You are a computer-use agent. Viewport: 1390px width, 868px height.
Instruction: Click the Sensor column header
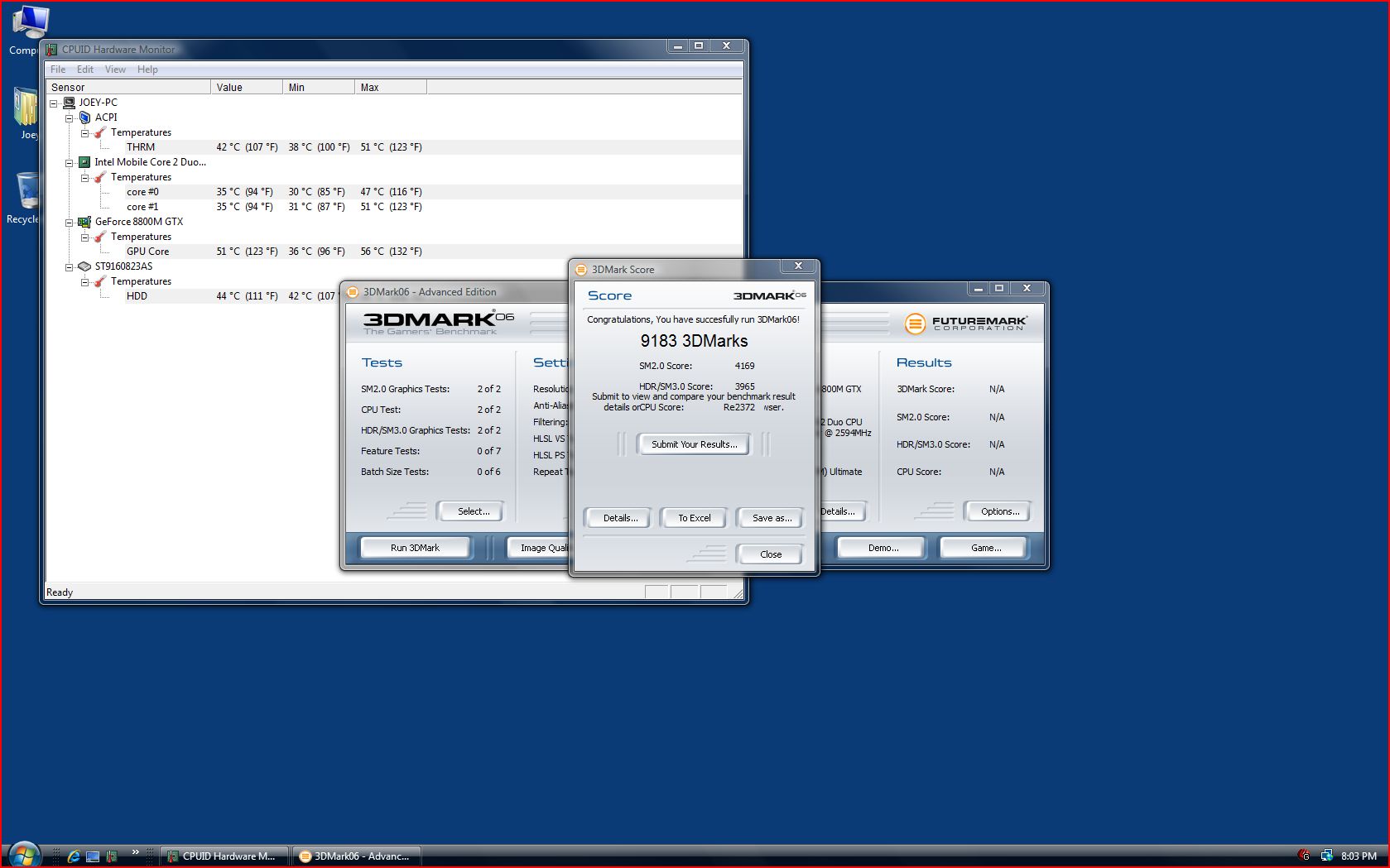click(x=128, y=87)
